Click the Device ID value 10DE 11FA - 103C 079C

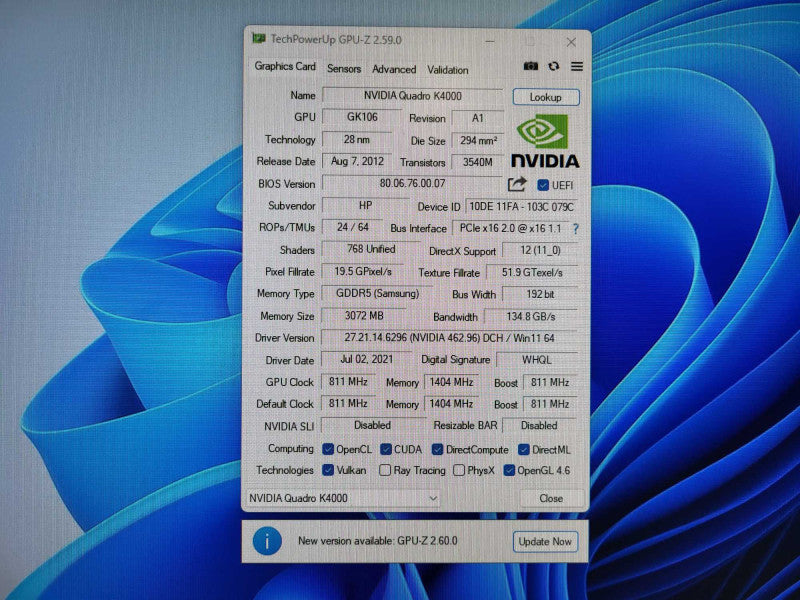coord(521,207)
